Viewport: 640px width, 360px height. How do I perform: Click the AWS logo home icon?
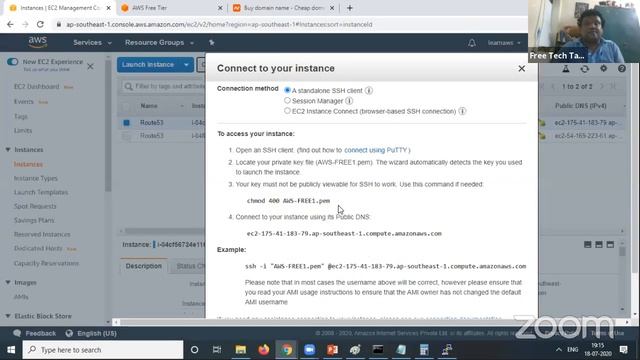click(38, 42)
